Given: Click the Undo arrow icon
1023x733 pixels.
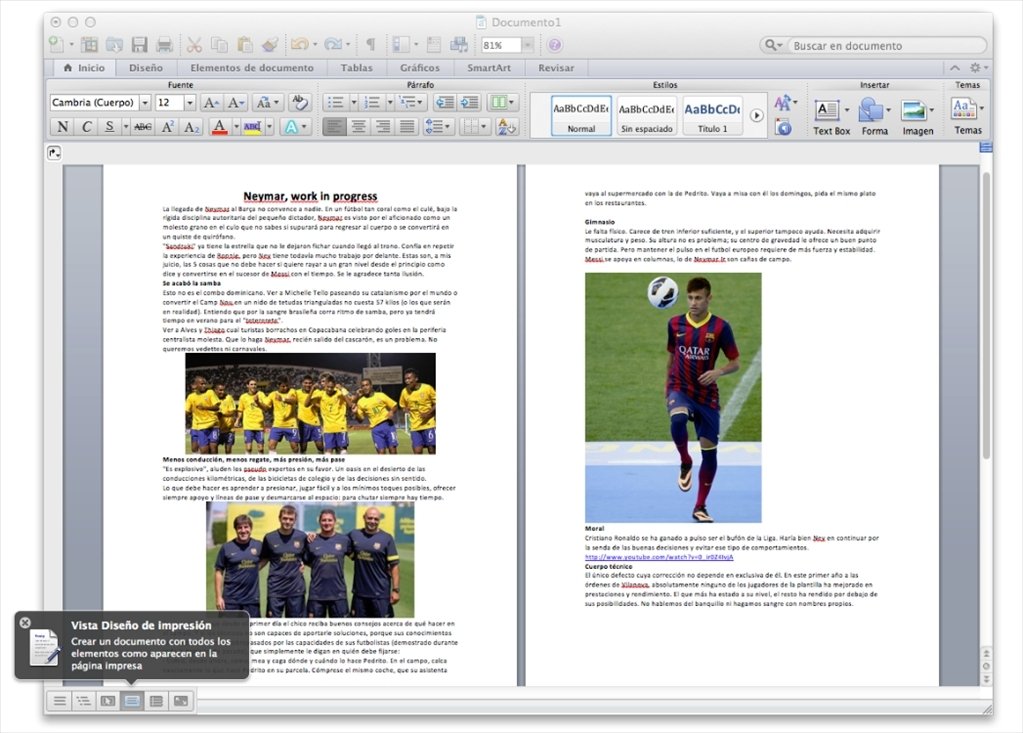Looking at the screenshot, I should click(x=300, y=44).
